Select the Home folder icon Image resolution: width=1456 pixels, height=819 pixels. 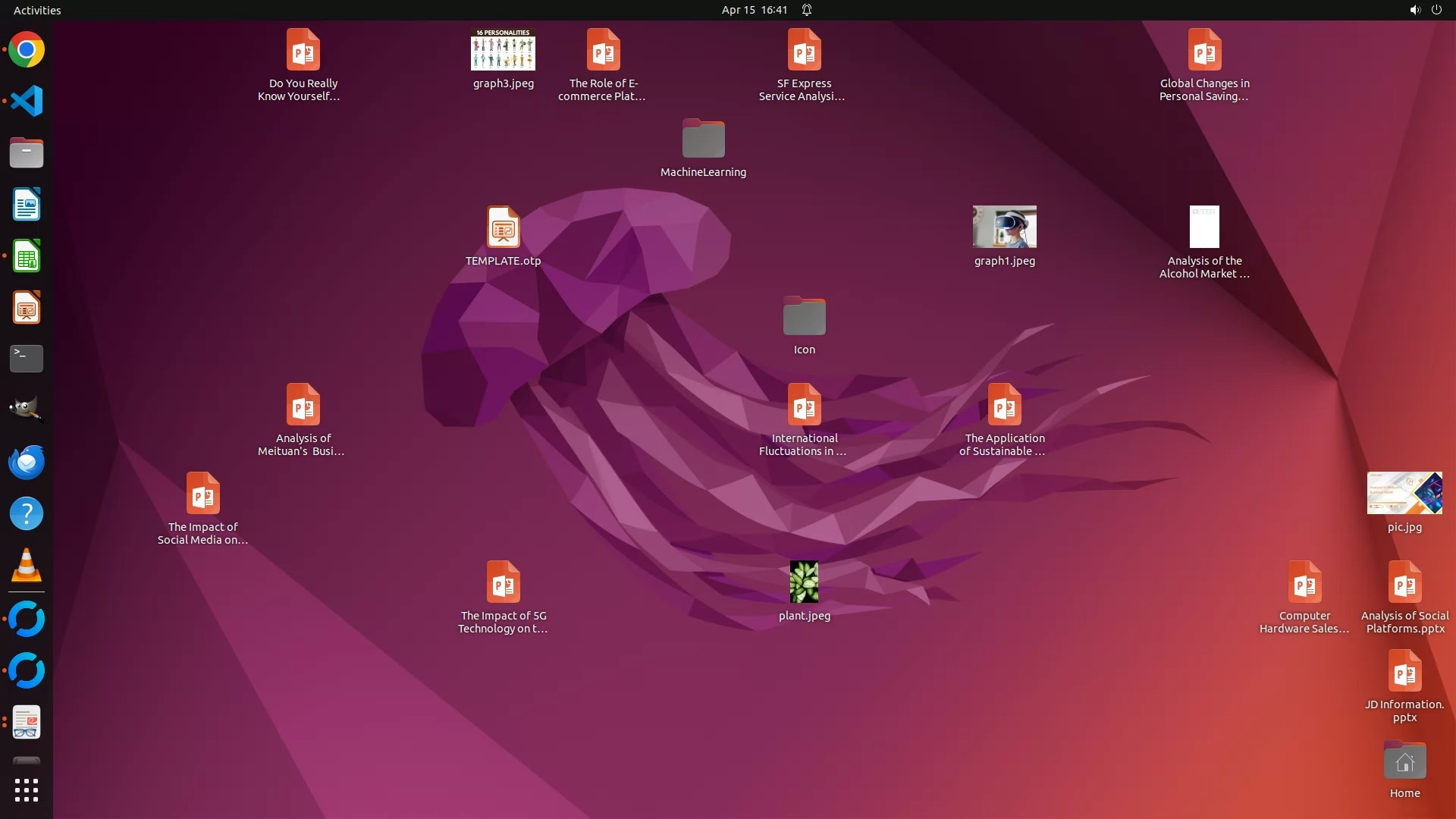tap(1404, 761)
